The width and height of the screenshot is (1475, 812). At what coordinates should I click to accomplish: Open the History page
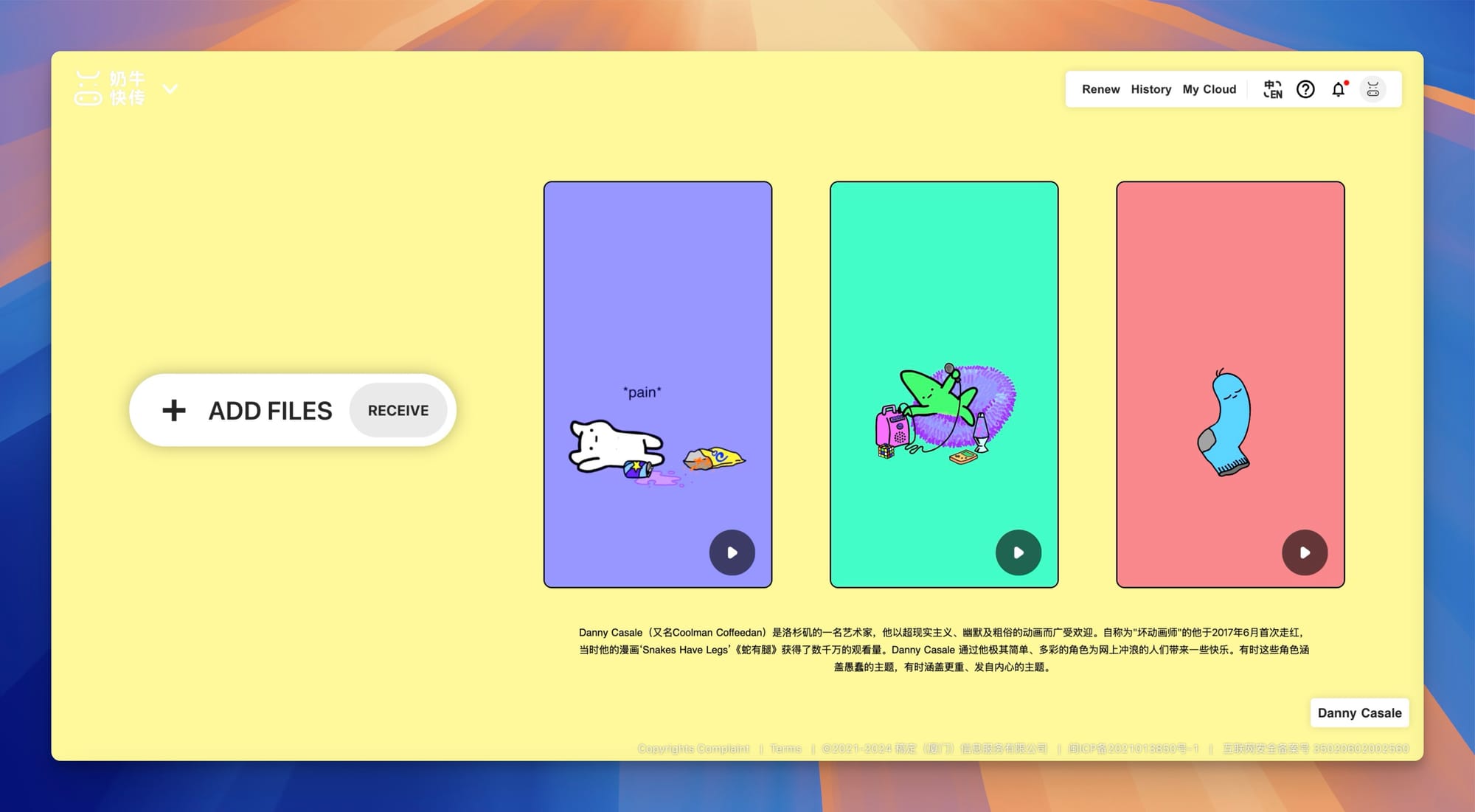(x=1150, y=89)
